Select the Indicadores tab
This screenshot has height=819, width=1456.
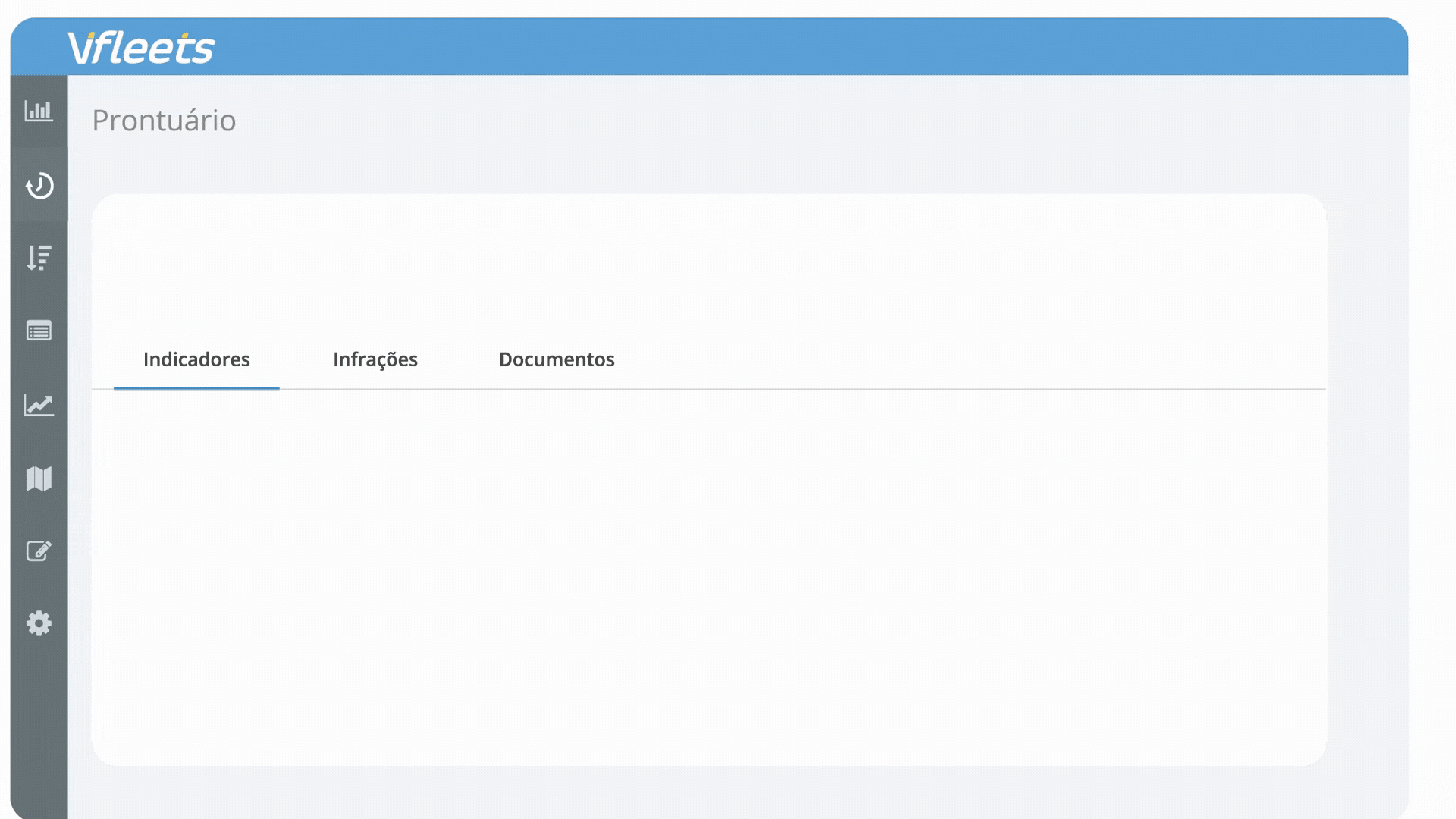pyautogui.click(x=196, y=359)
